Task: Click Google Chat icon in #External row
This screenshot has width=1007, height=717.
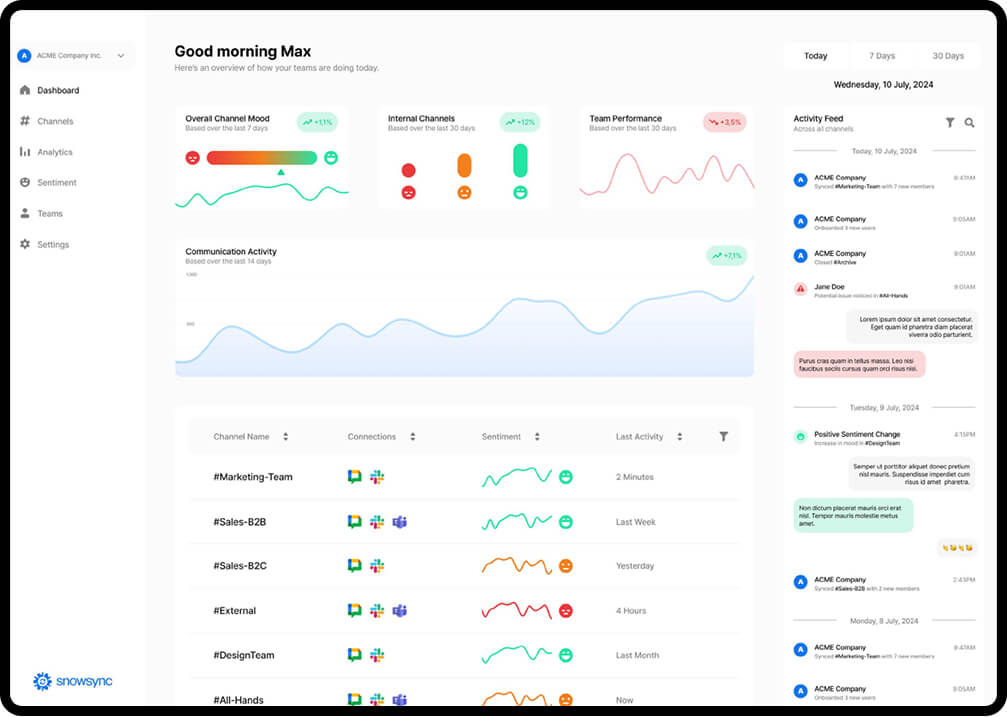Action: pos(354,611)
